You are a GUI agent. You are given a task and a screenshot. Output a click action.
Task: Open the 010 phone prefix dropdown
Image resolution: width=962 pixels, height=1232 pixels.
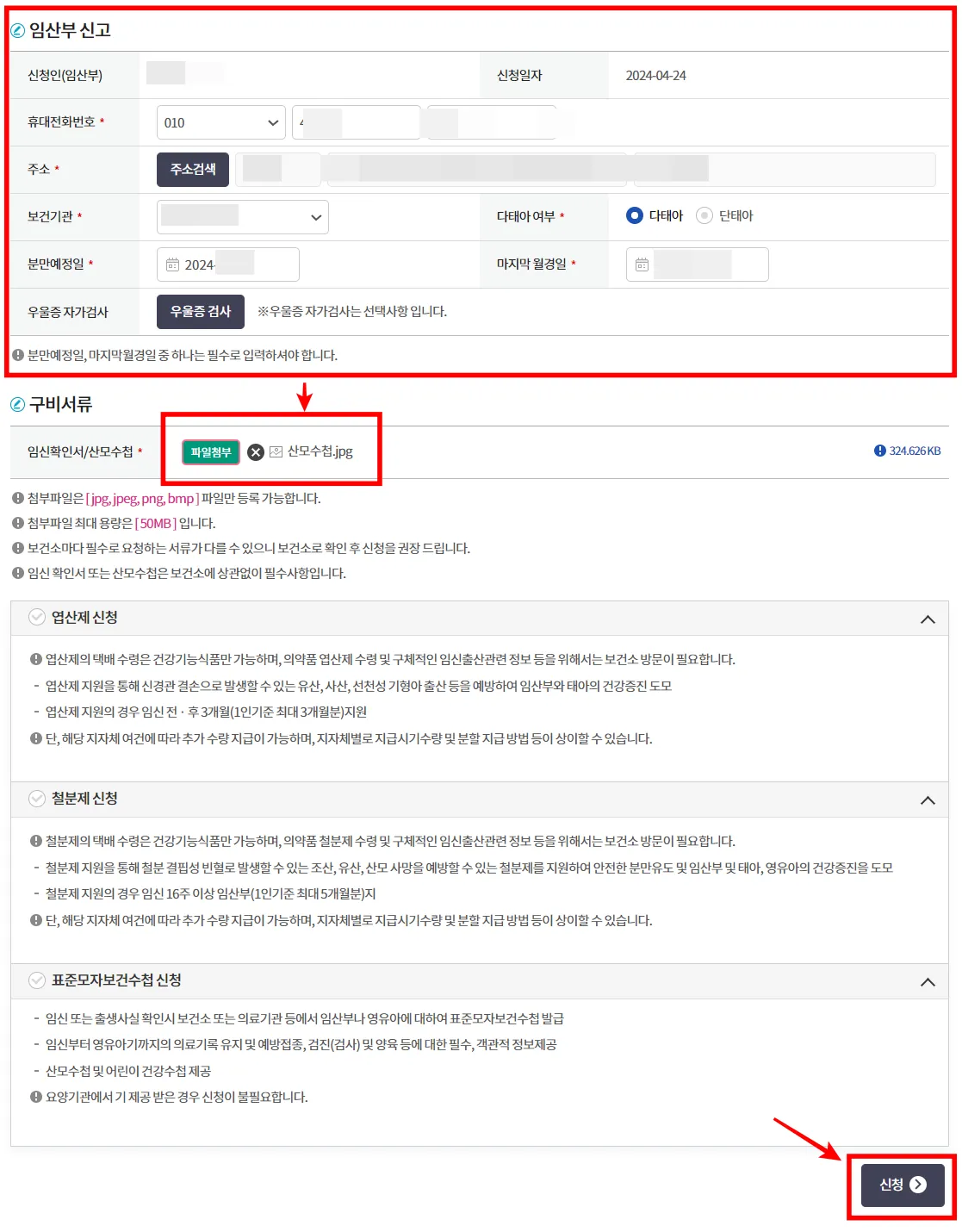pos(220,121)
